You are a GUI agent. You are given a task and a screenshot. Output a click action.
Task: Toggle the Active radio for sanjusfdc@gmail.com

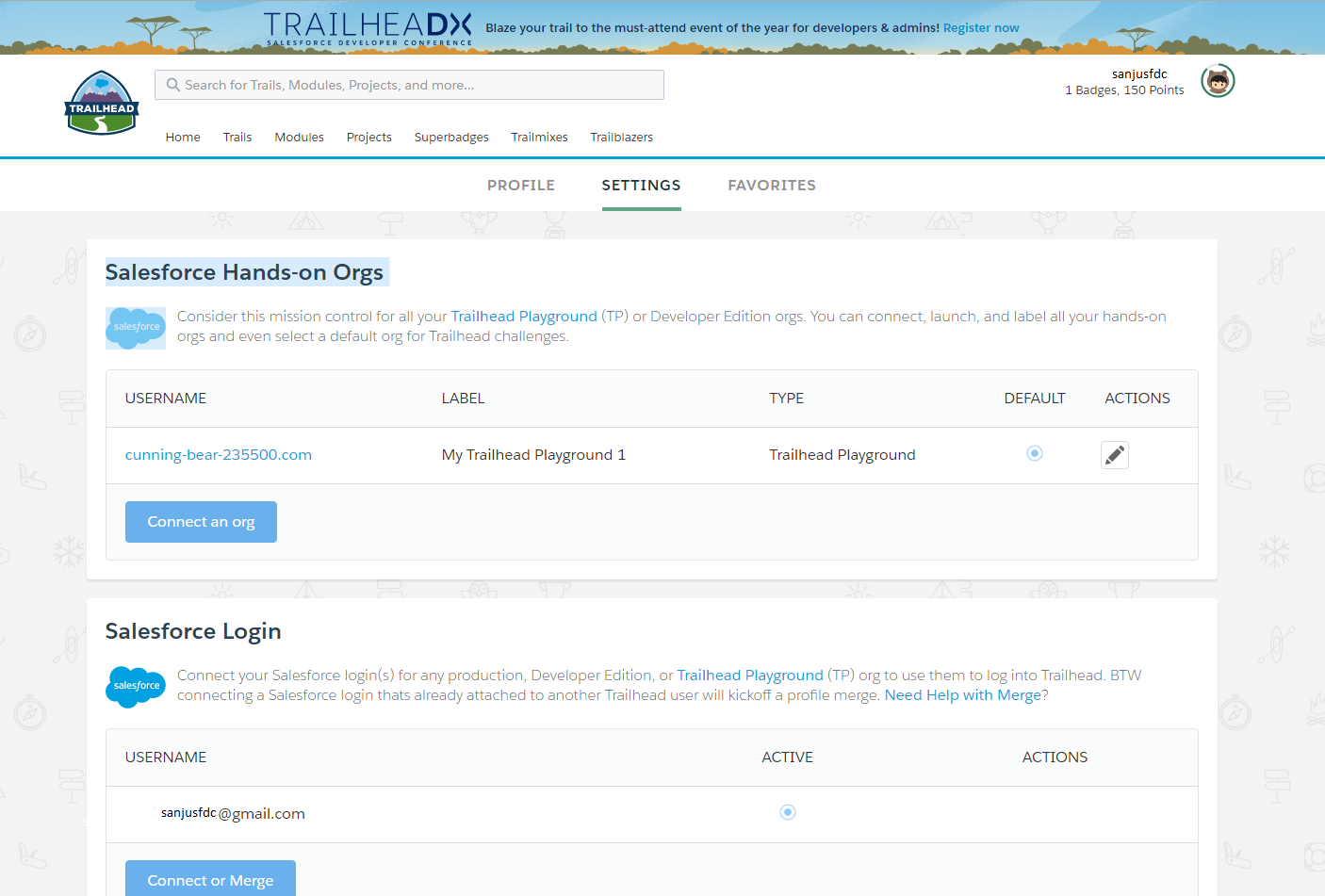(787, 811)
